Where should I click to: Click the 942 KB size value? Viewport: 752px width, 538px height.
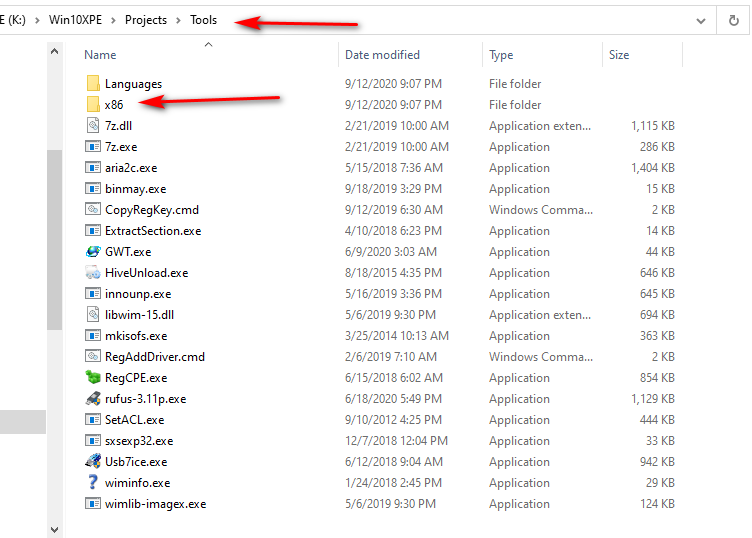point(657,462)
